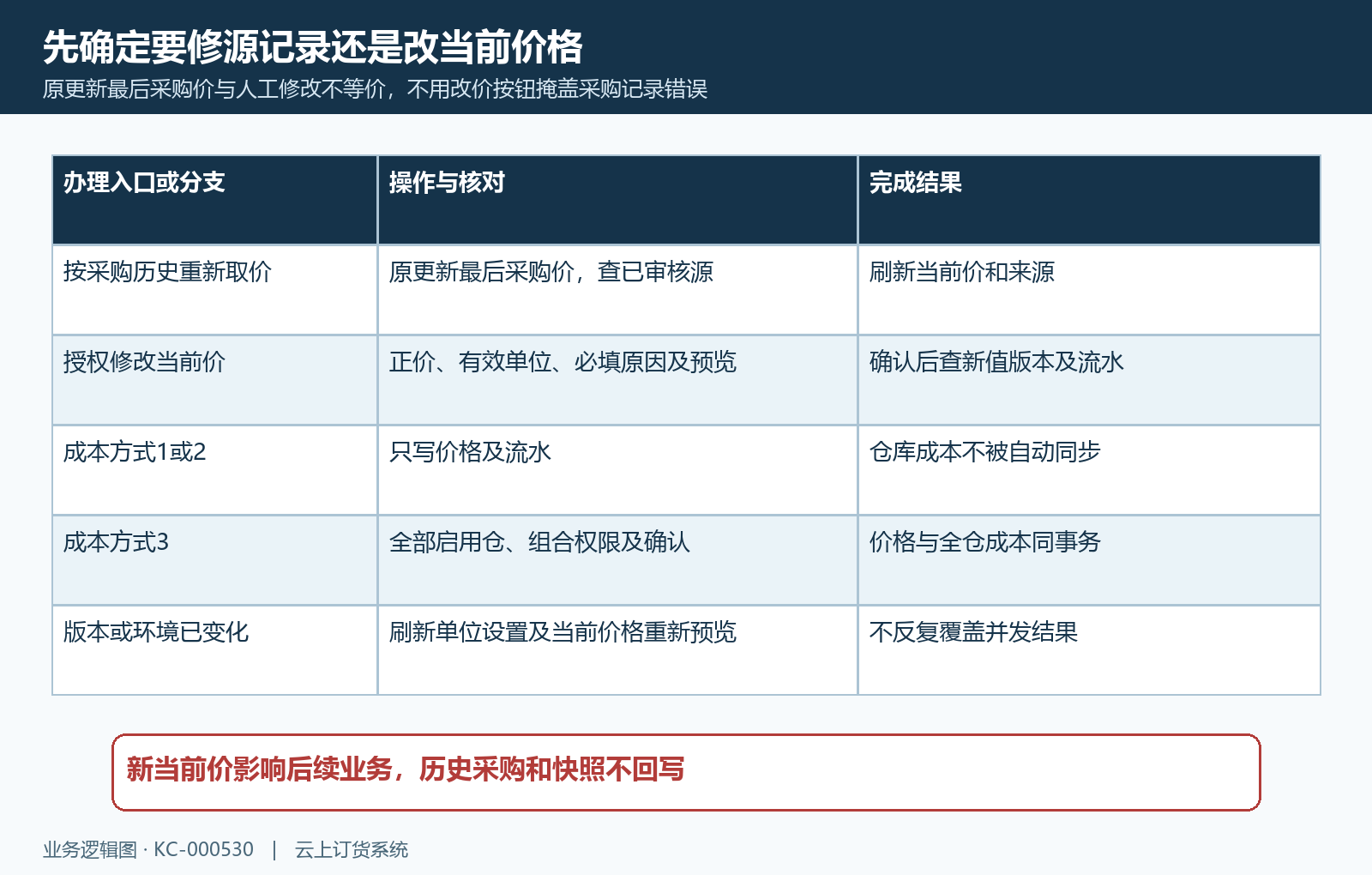Viewport: 1372px width, 875px height.
Task: Click footer text 云上订货系统
Action: tap(352, 849)
